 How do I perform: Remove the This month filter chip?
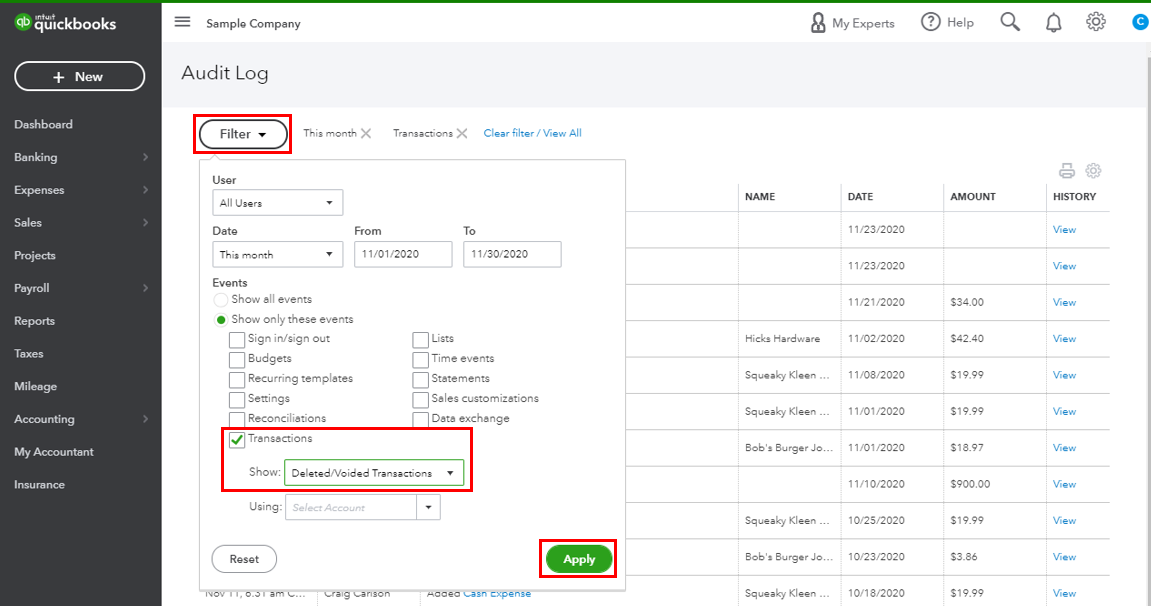[366, 134]
